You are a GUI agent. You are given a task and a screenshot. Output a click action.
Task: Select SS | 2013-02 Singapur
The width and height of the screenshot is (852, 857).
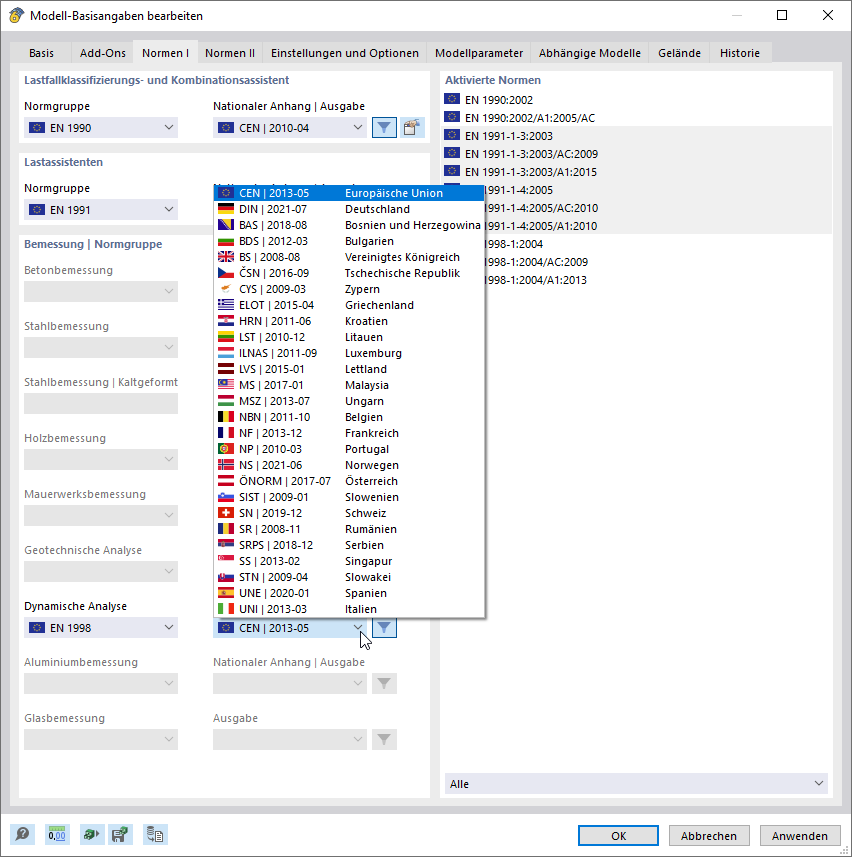tap(349, 561)
